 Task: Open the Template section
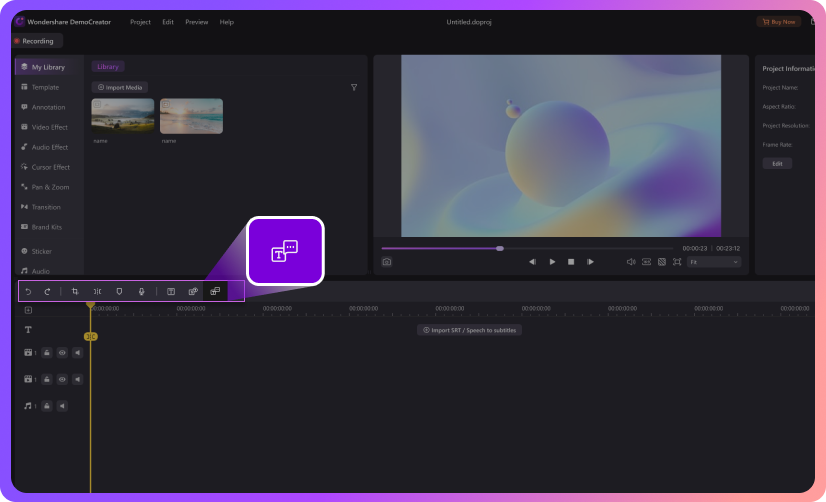pos(45,87)
